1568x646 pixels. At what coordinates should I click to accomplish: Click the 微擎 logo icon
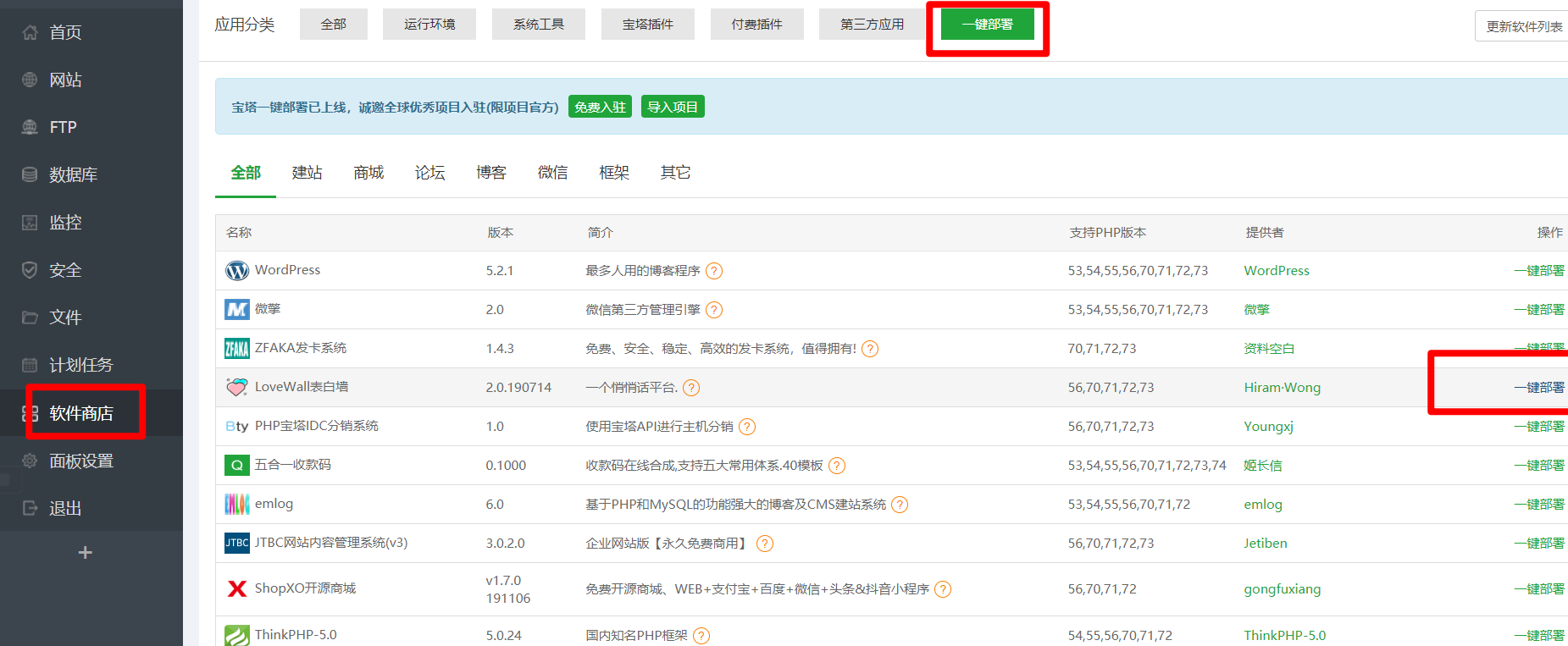click(x=237, y=310)
